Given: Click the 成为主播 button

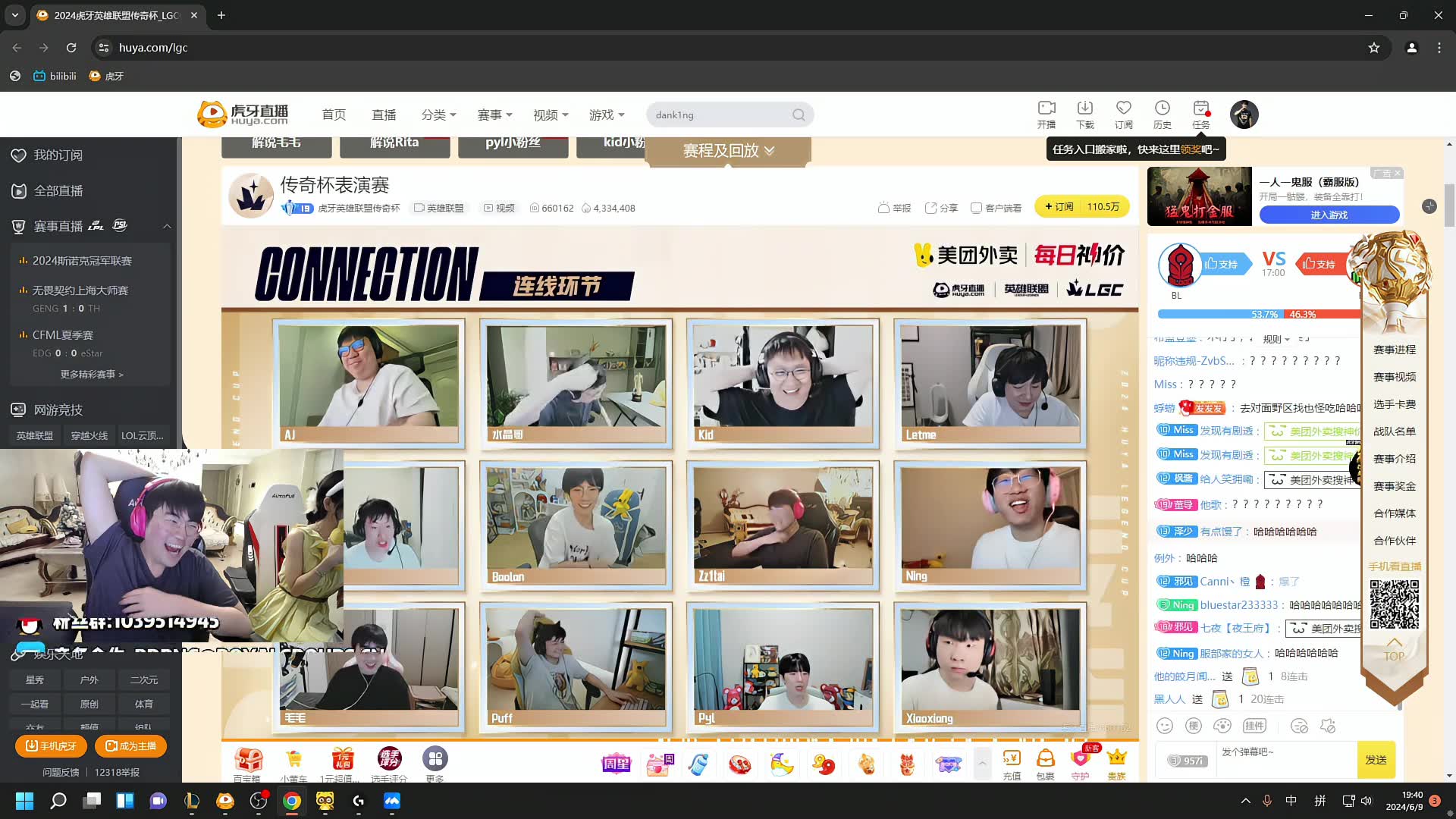Looking at the screenshot, I should tap(130, 746).
